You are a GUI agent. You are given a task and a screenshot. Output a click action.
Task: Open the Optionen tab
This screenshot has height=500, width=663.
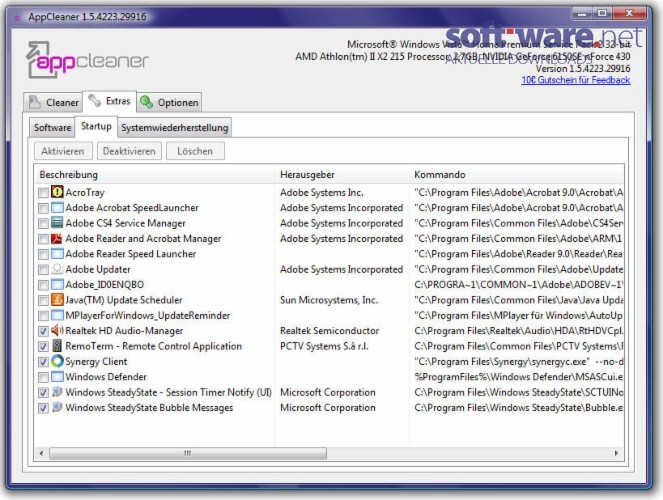coord(169,102)
